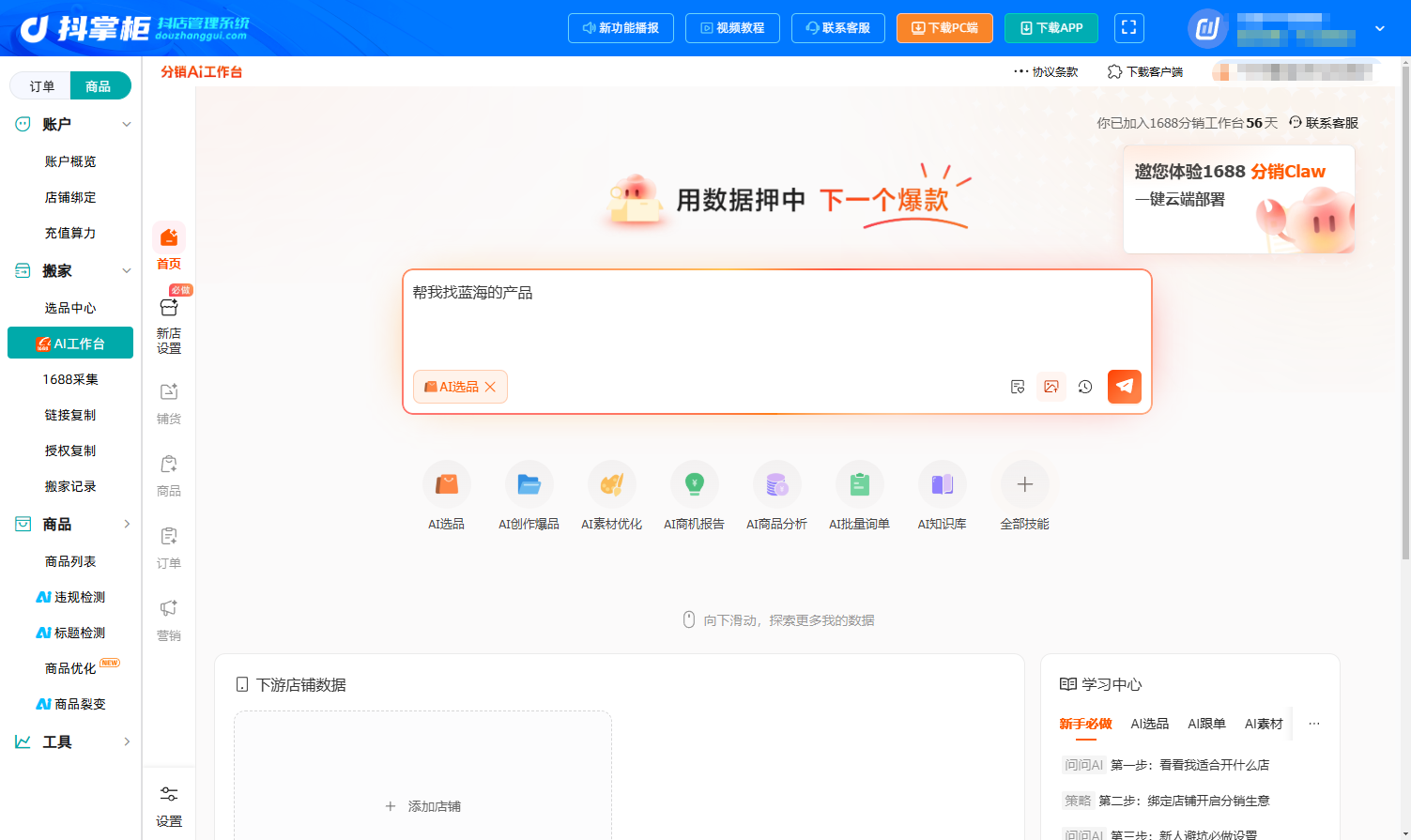Expand the 工具 menu section
Screen dimensions: 1411x840
click(127, 741)
